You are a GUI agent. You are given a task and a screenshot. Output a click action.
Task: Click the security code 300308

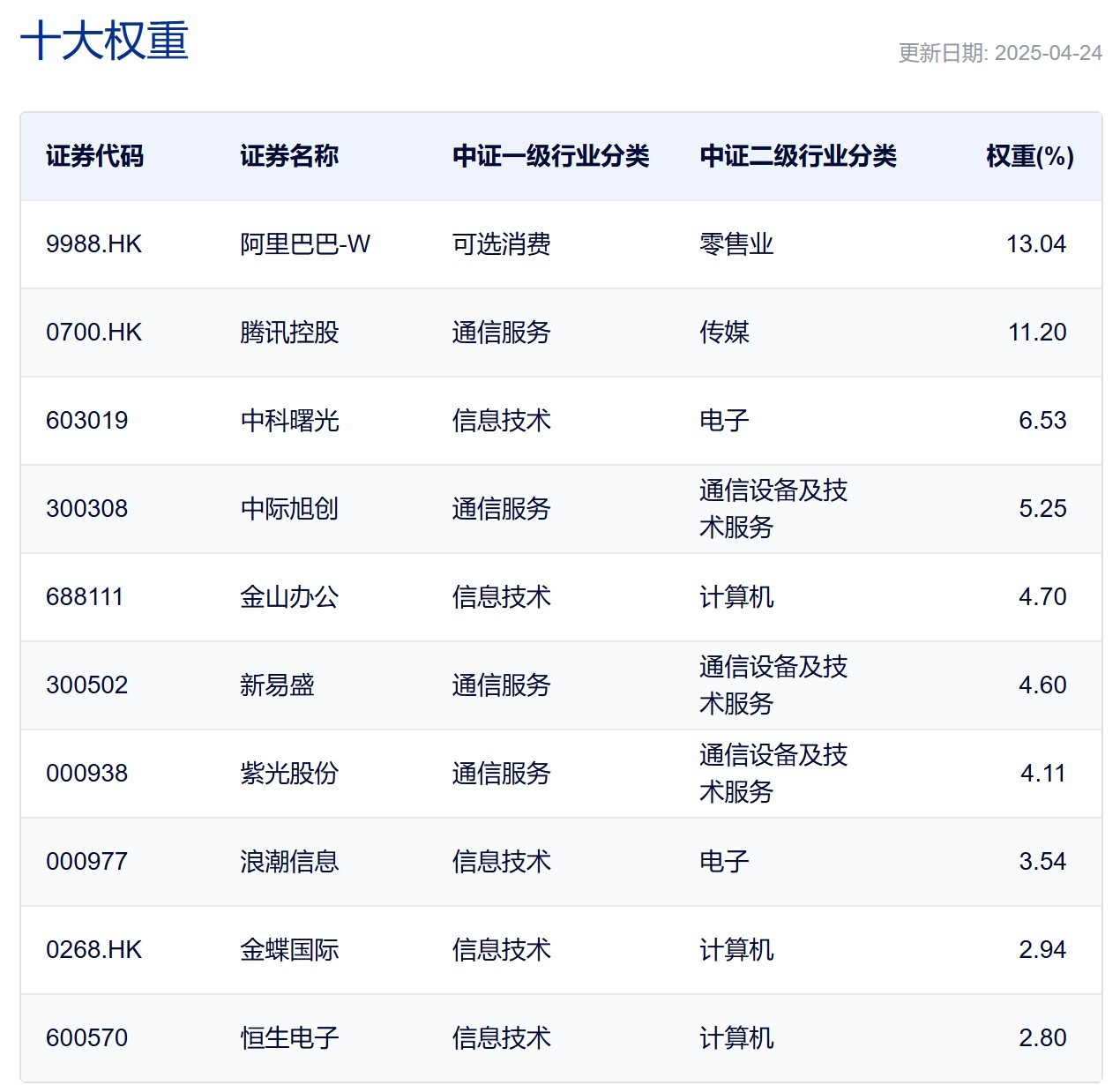tap(86, 509)
